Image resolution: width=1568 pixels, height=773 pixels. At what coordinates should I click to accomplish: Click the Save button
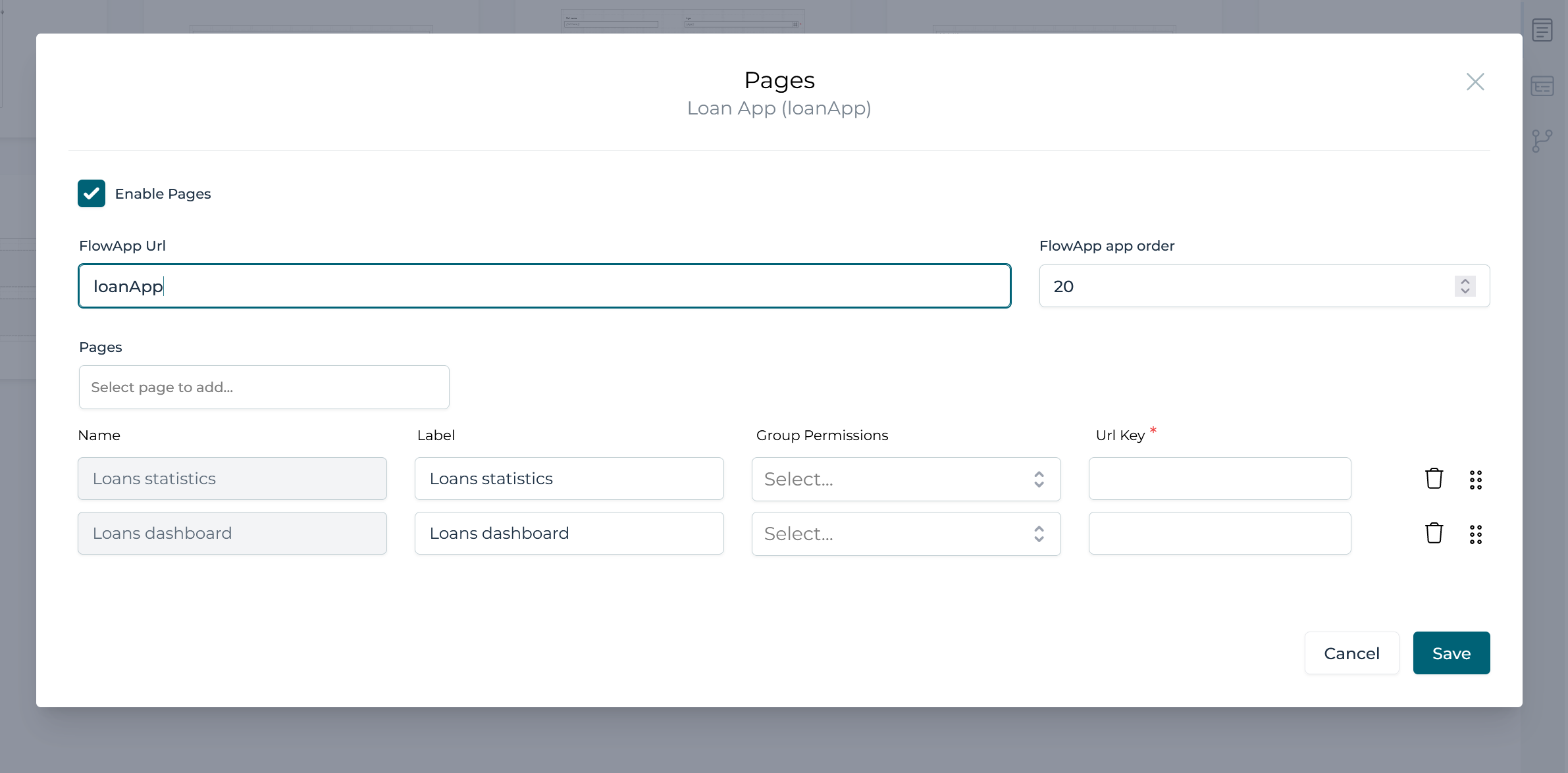point(1450,653)
